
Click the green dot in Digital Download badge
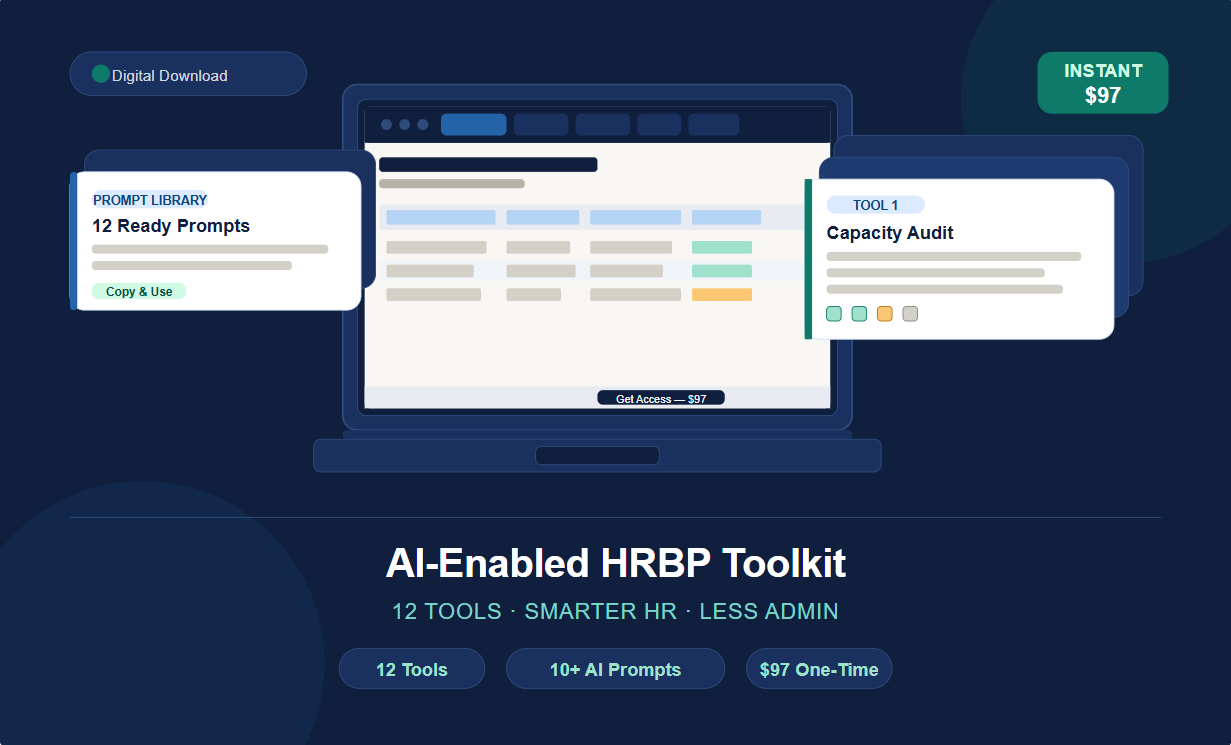100,74
